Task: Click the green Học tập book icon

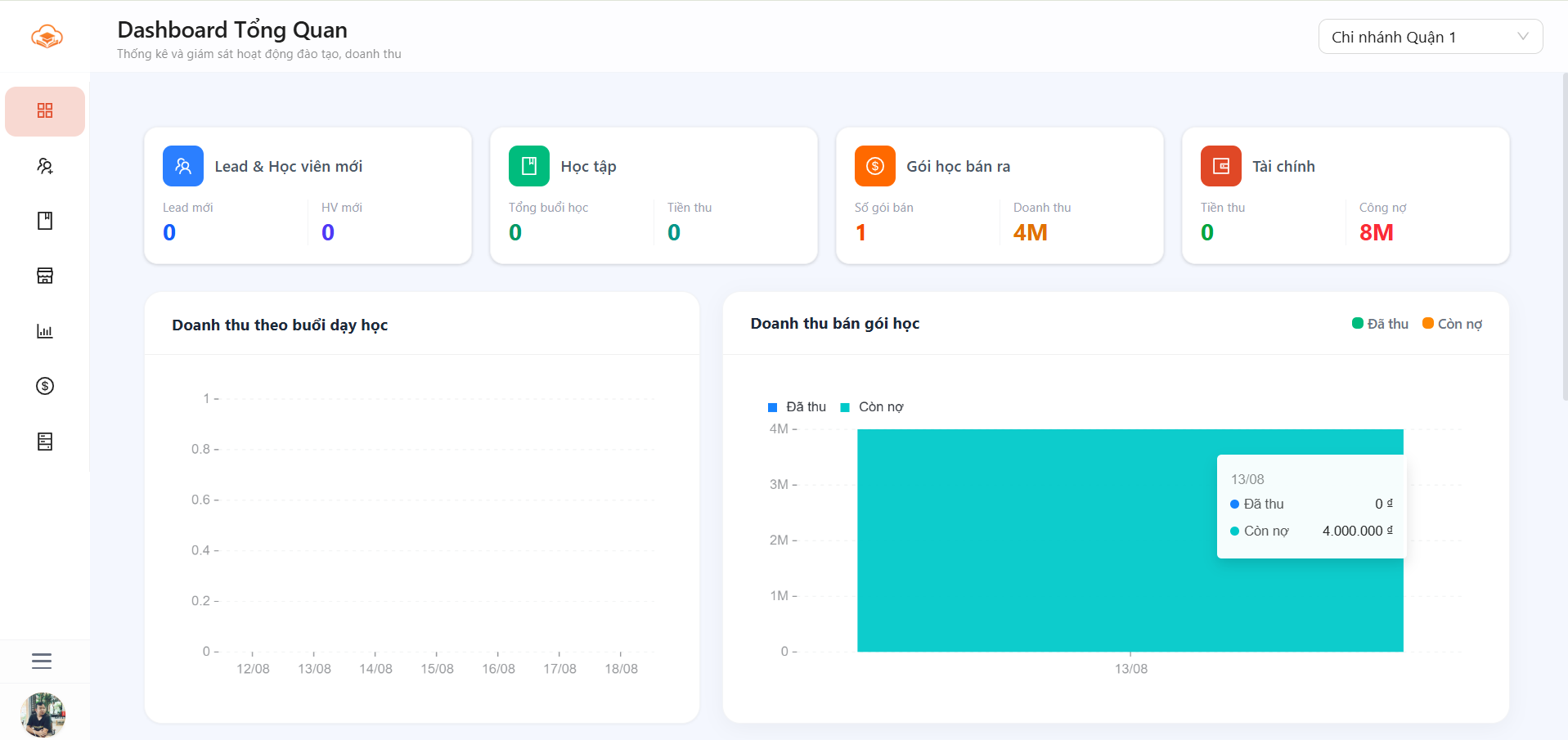Action: click(529, 166)
